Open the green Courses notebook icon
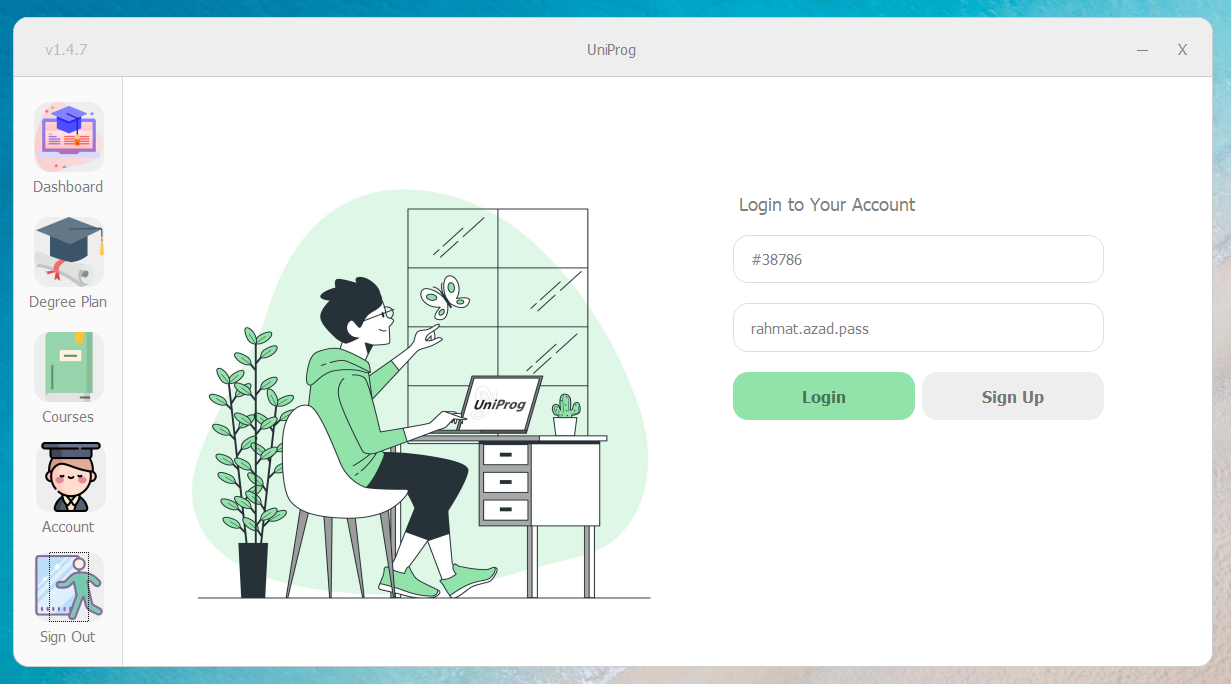This screenshot has height=684, width=1231. [68, 367]
